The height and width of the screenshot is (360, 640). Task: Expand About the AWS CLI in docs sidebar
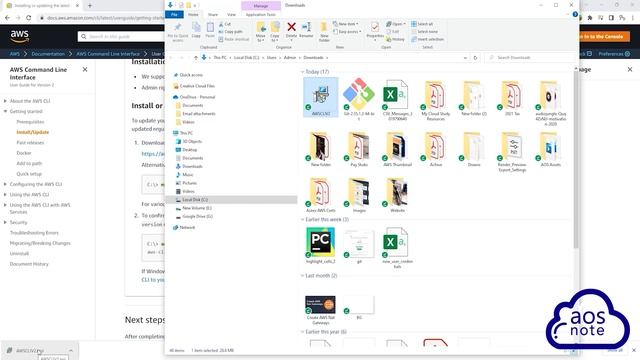[x=5, y=101]
